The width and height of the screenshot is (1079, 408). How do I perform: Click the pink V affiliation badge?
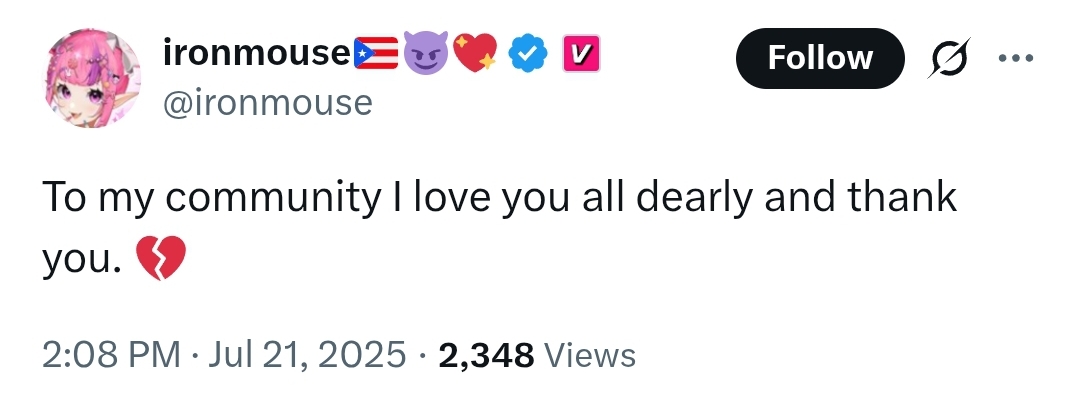tap(580, 54)
